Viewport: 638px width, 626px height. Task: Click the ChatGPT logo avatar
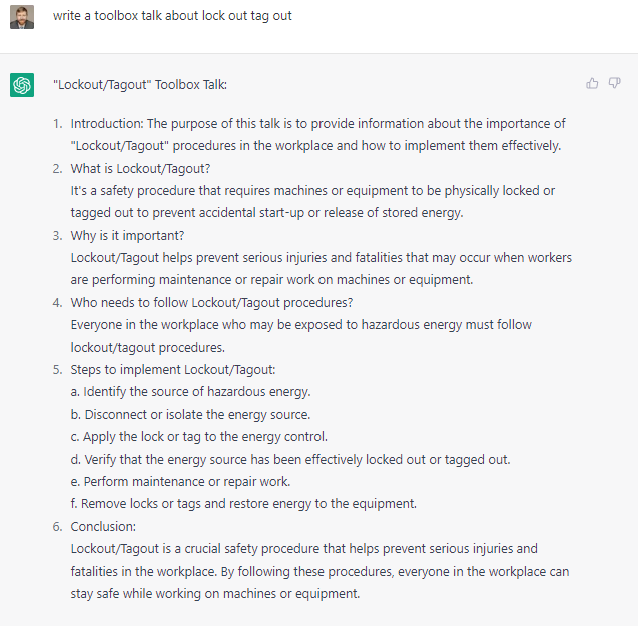coord(22,85)
